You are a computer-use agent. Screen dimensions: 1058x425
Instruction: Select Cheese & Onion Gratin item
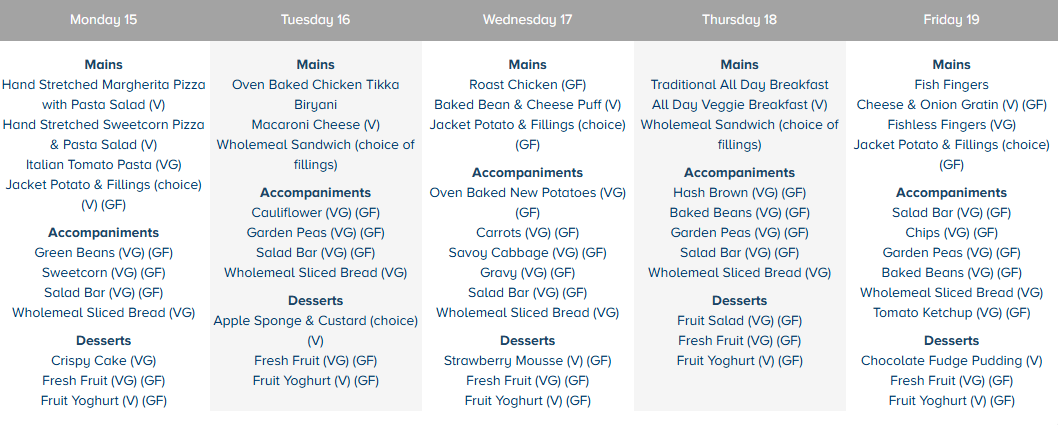coord(951,105)
